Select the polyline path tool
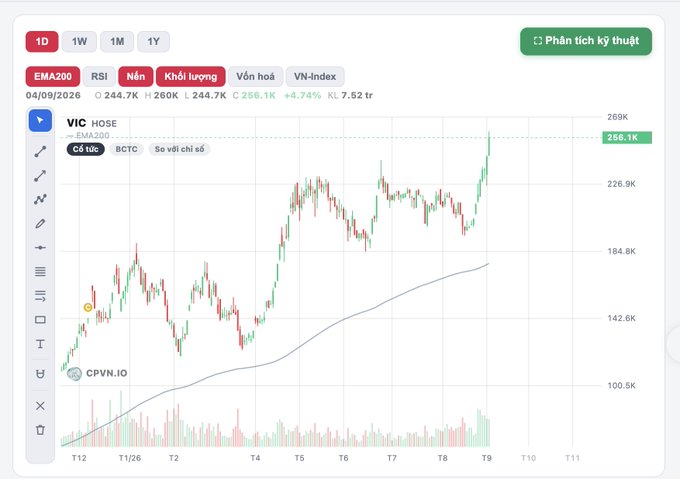The height and width of the screenshot is (479, 680). point(40,199)
